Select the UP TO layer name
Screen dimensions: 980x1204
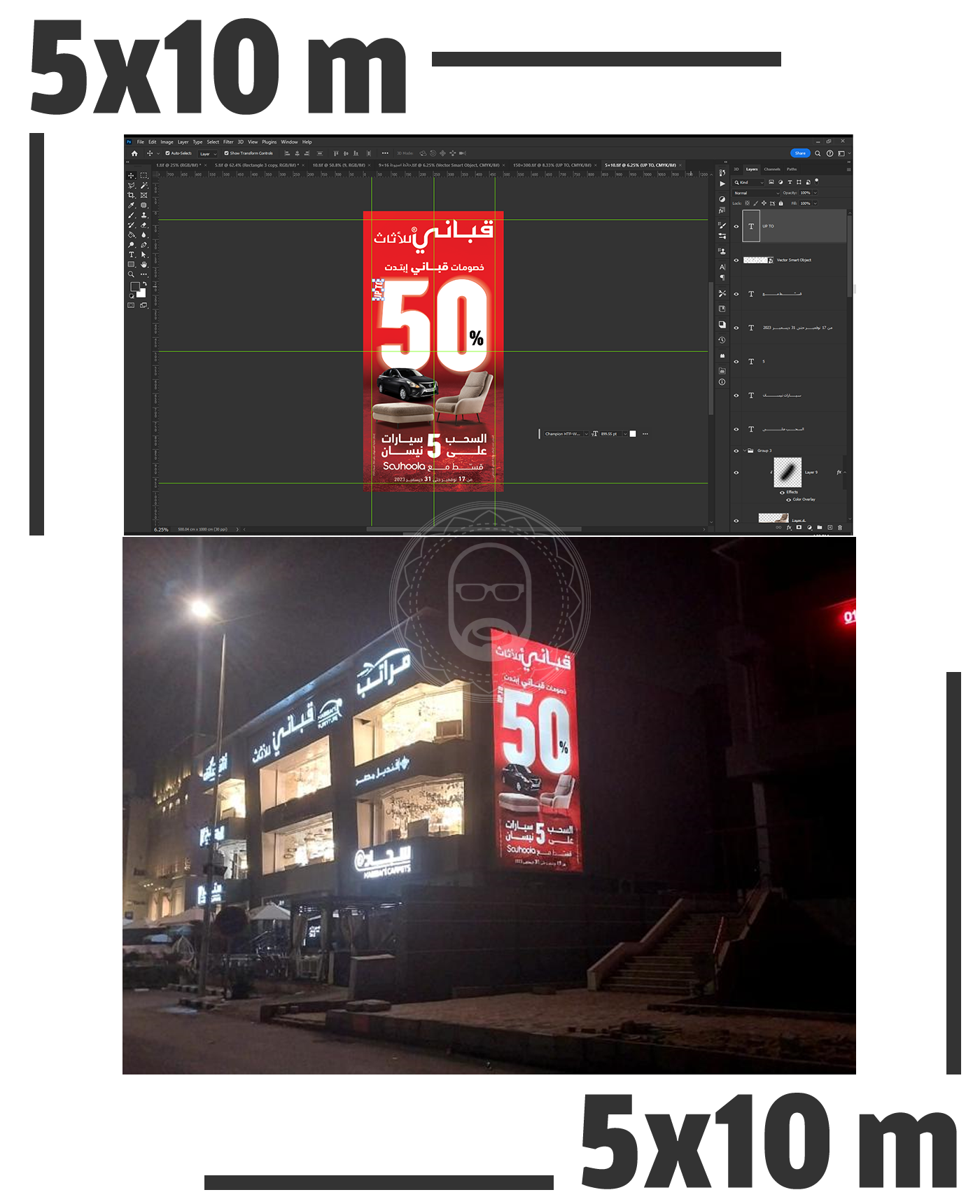pyautogui.click(x=768, y=226)
